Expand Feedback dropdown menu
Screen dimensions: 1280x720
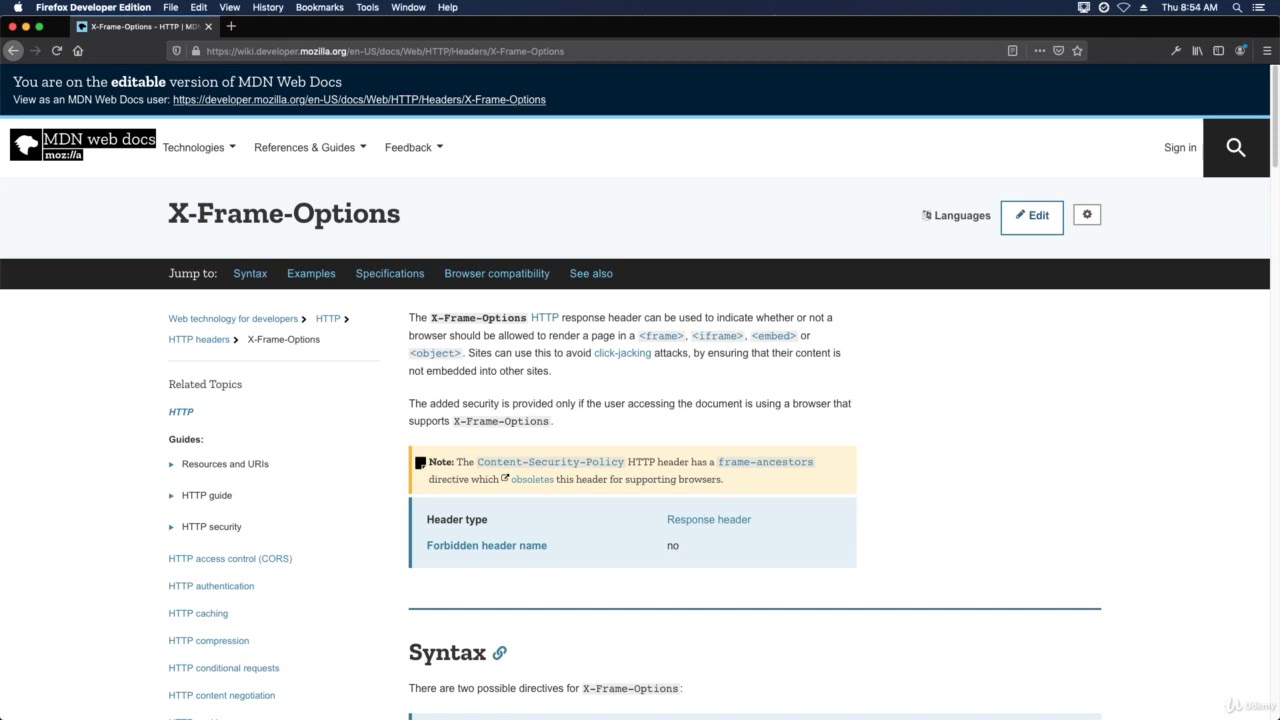[x=414, y=148]
